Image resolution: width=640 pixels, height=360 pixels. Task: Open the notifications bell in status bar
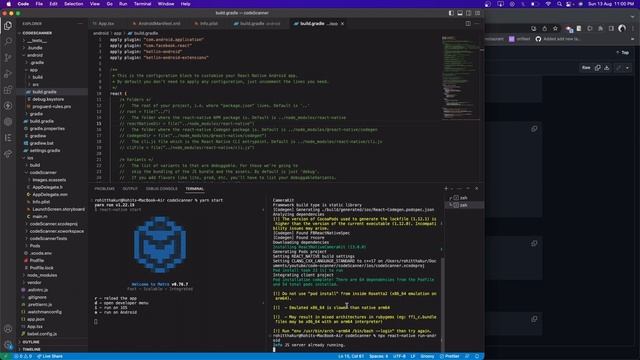pyautogui.click(x=477, y=356)
